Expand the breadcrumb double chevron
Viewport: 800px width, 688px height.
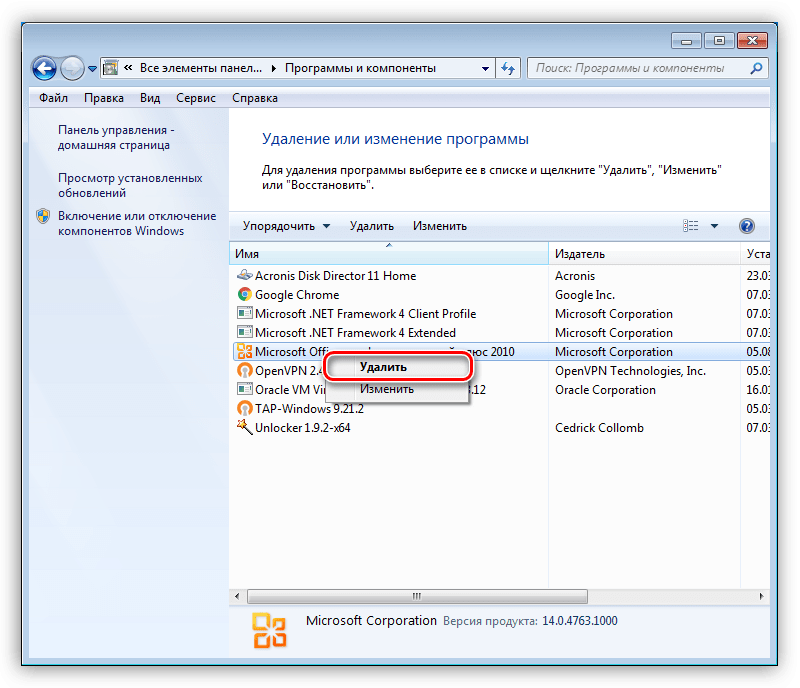pyautogui.click(x=128, y=68)
